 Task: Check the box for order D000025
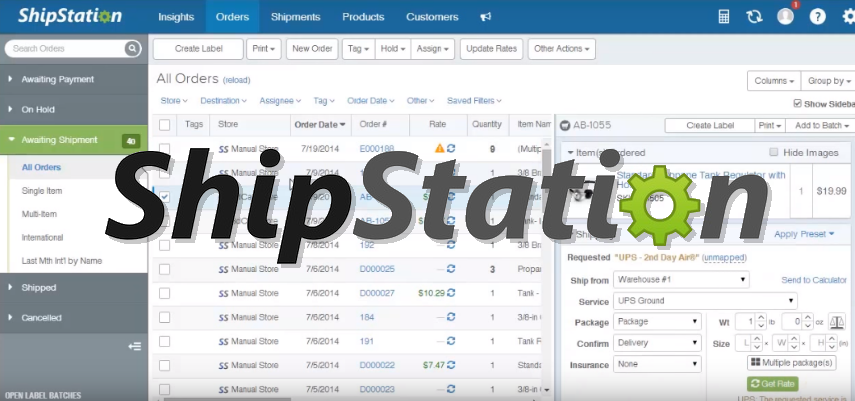[164, 269]
